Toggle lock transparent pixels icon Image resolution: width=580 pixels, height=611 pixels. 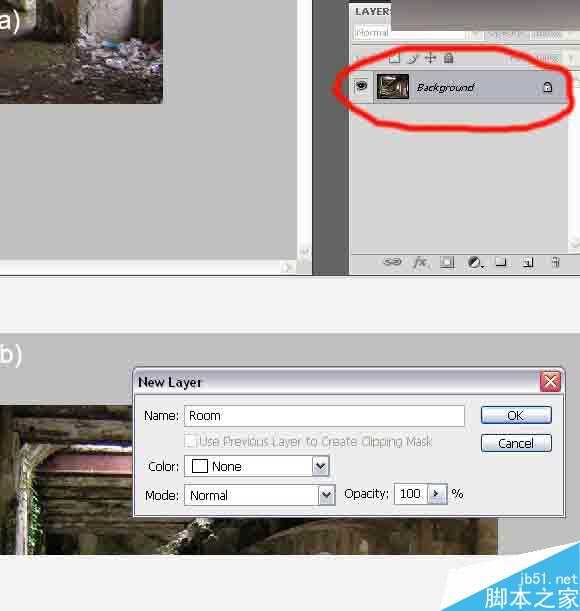[395, 58]
